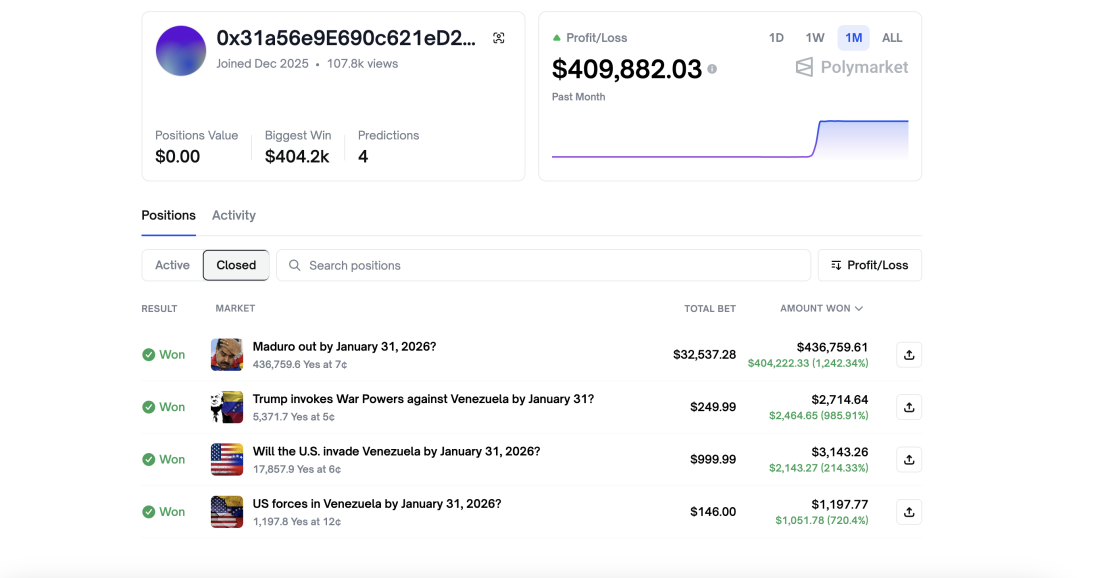Share the US forces in Venezuela result

tap(908, 512)
